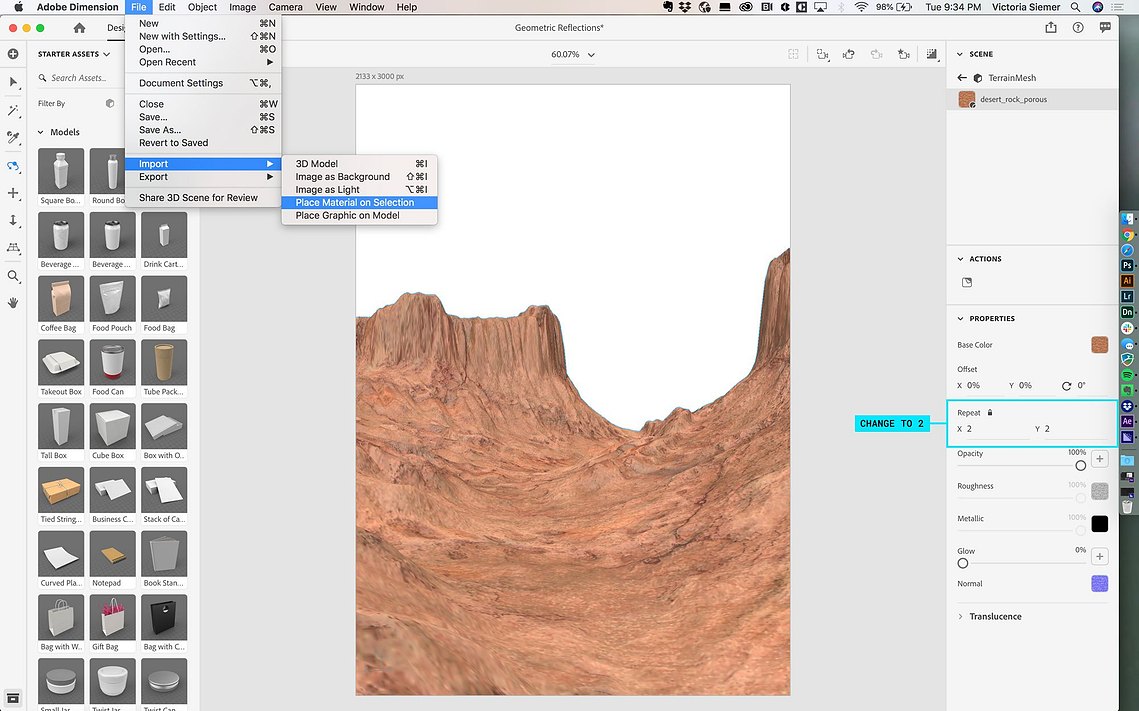1139x711 pixels.
Task: Open the 60.07% zoom level dropdown
Action: coord(572,54)
